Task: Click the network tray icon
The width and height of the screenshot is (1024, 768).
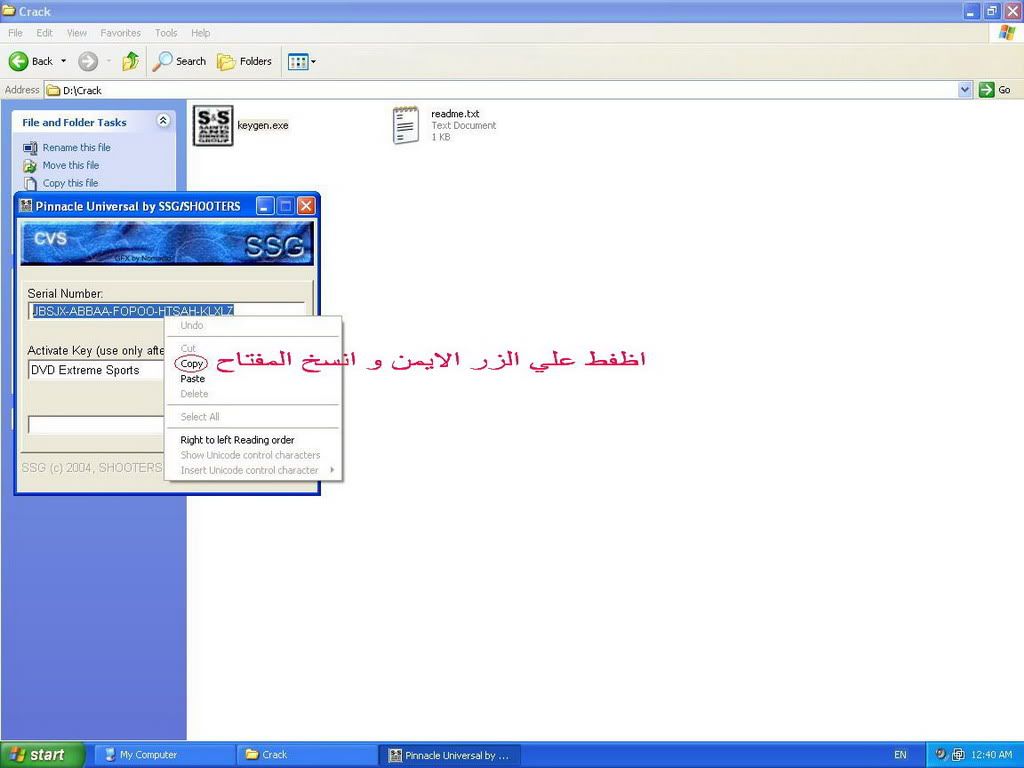Action: (x=957, y=755)
